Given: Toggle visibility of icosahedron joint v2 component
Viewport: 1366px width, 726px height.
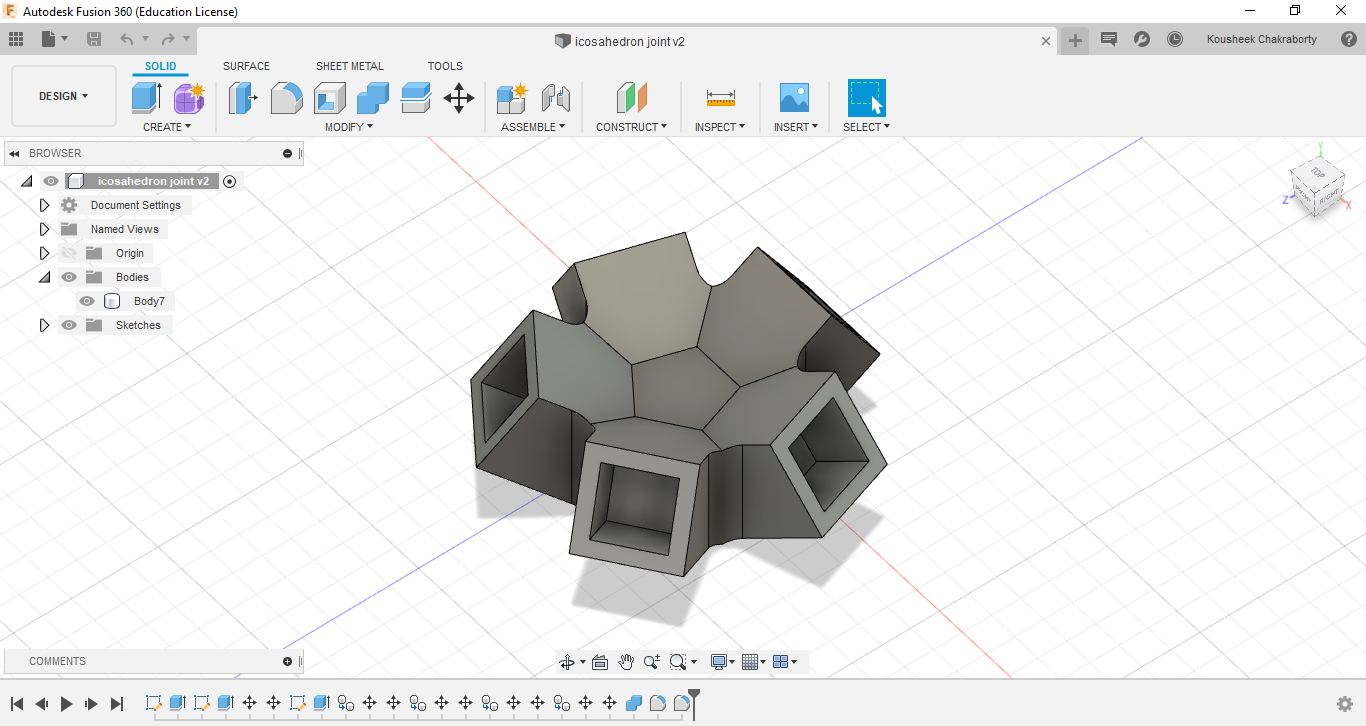Looking at the screenshot, I should (51, 181).
